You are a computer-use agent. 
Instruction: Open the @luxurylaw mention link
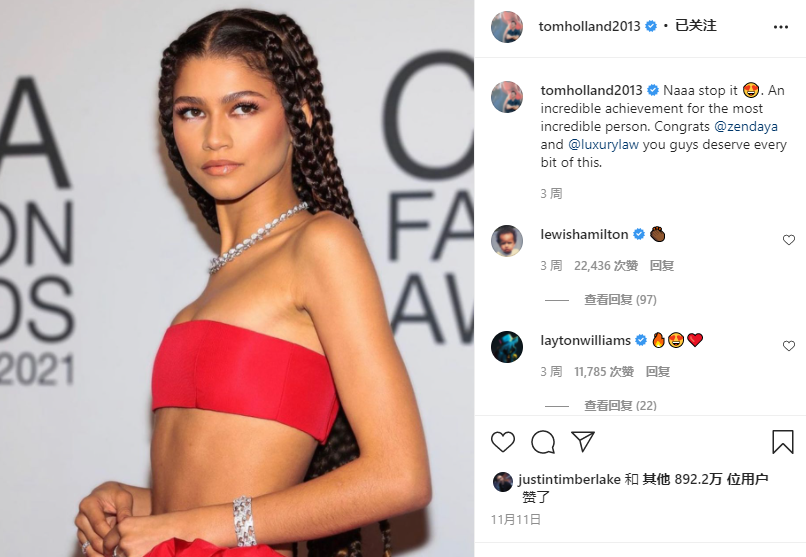pyautogui.click(x=603, y=144)
